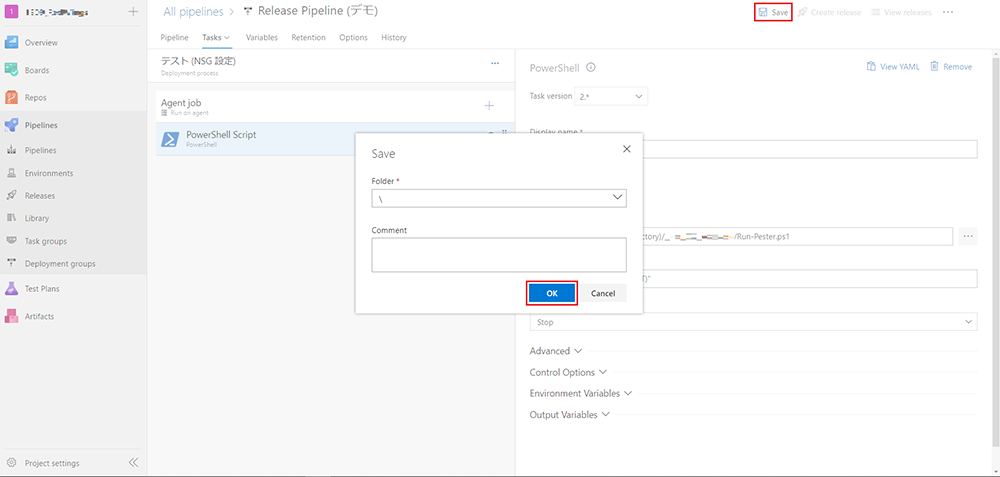Open the Deployment groups icon
The width and height of the screenshot is (1000, 477).
11,263
